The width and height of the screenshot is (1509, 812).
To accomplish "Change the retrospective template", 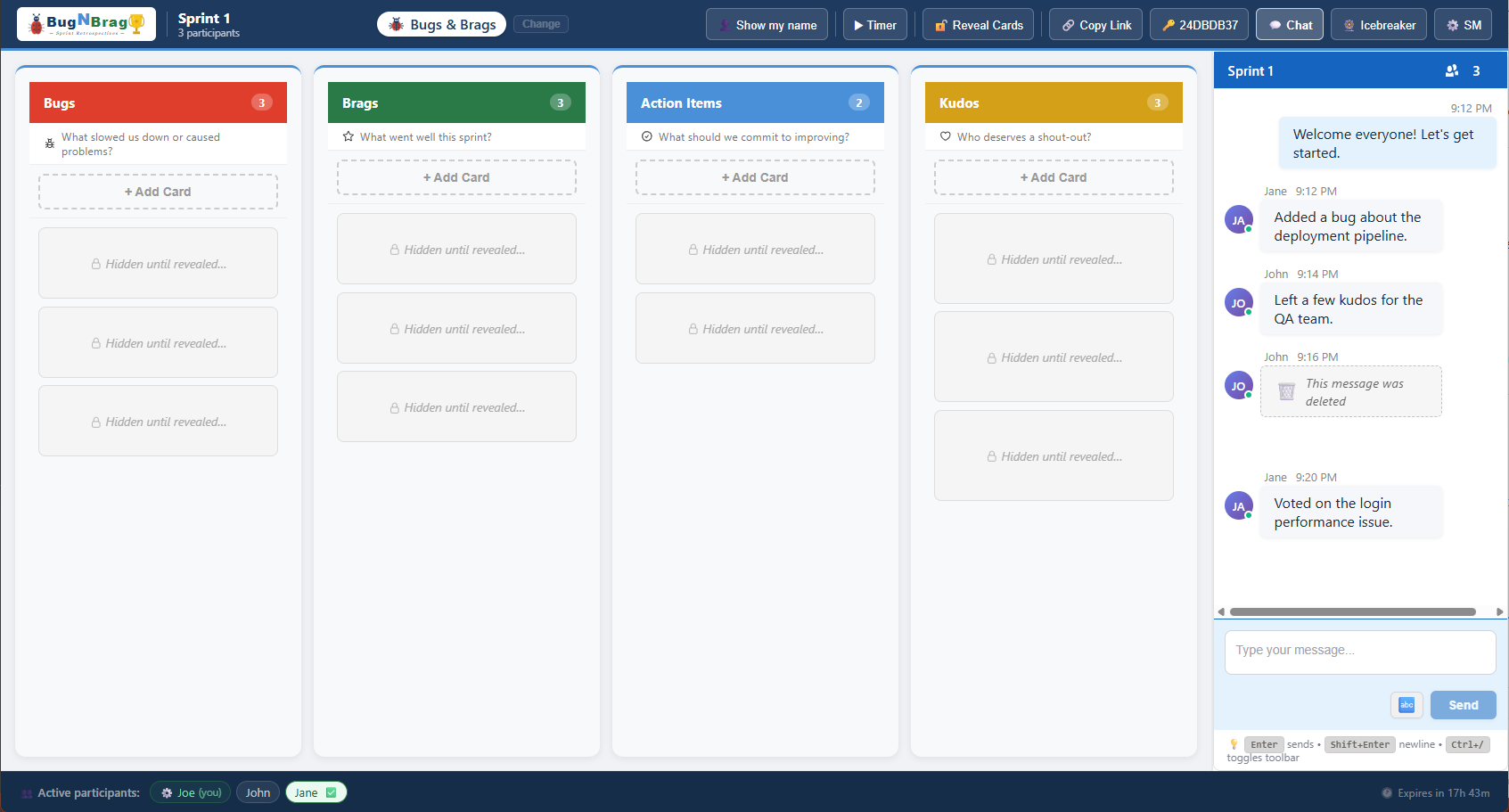I will point(541,24).
